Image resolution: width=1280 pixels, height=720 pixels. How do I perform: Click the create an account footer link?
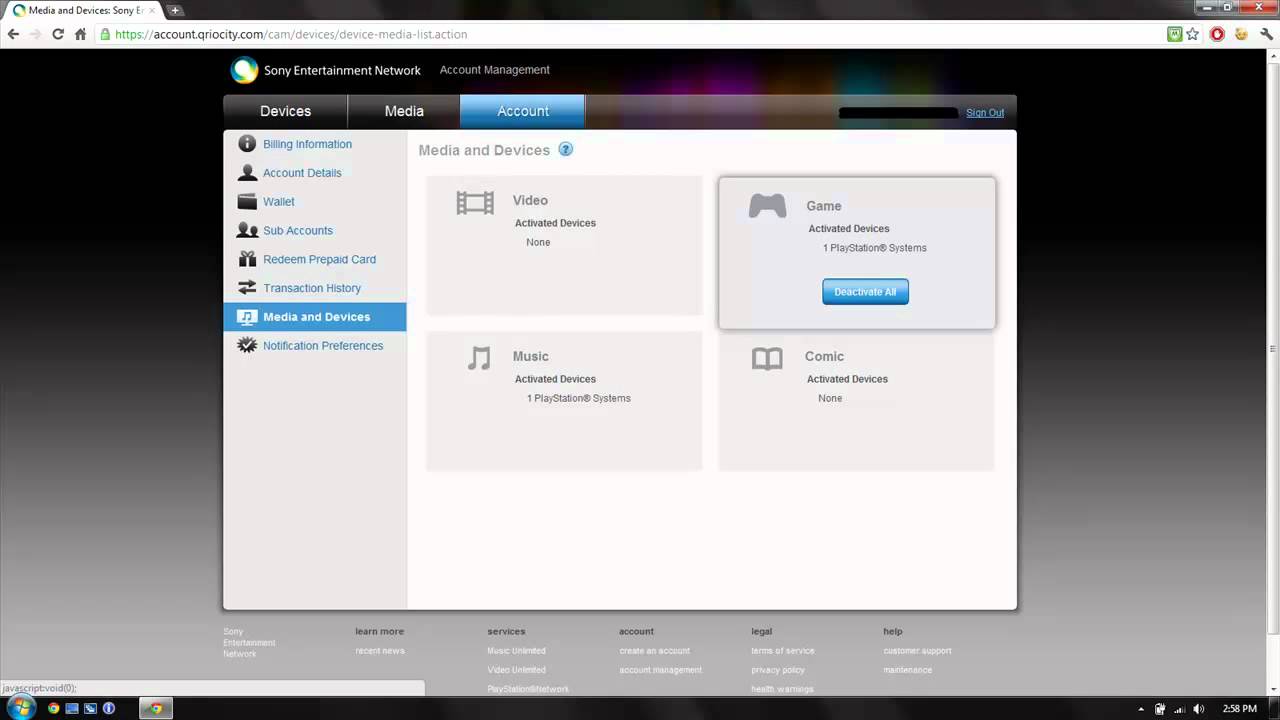tap(654, 651)
